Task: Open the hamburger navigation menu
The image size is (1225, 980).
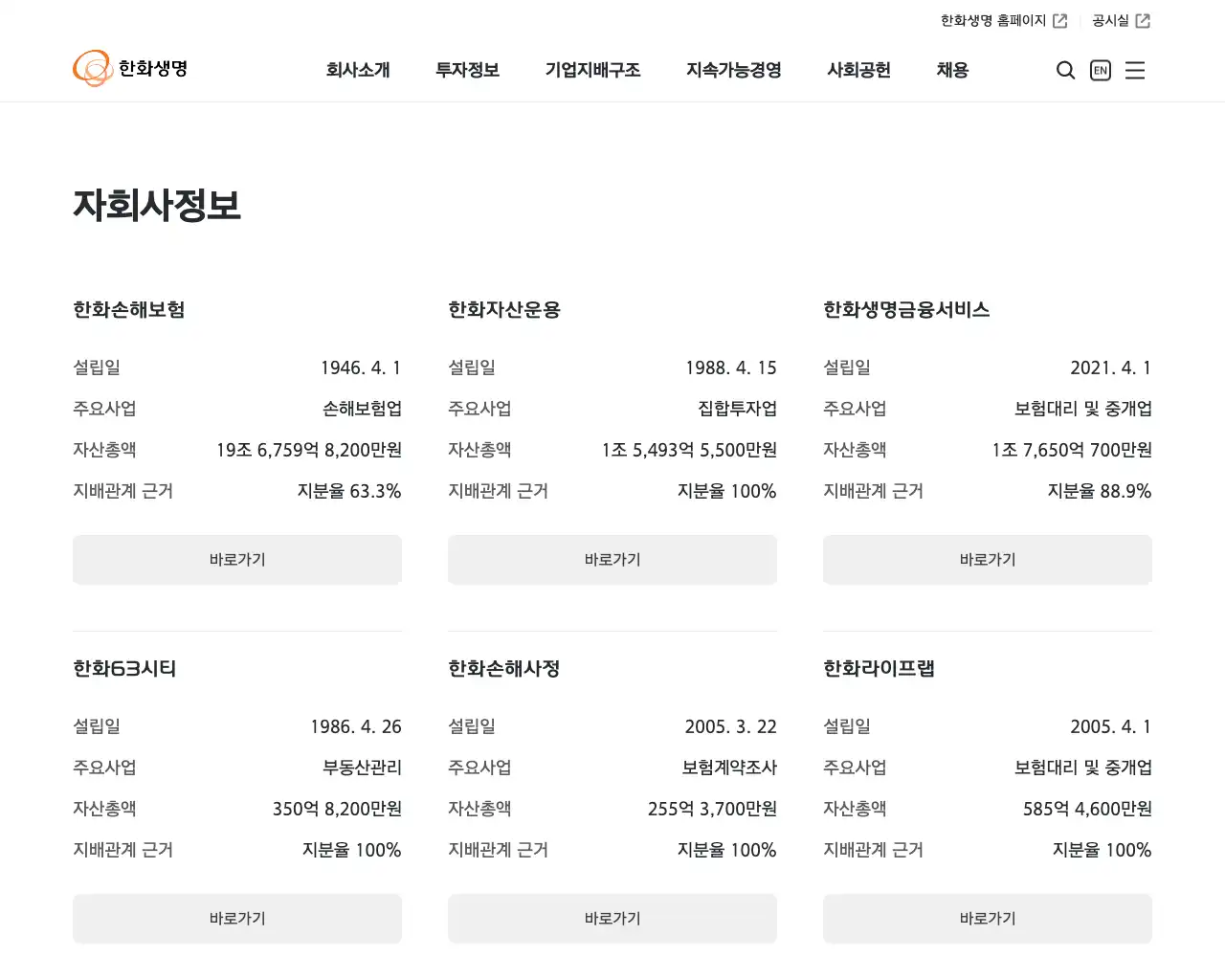Action: [x=1135, y=70]
